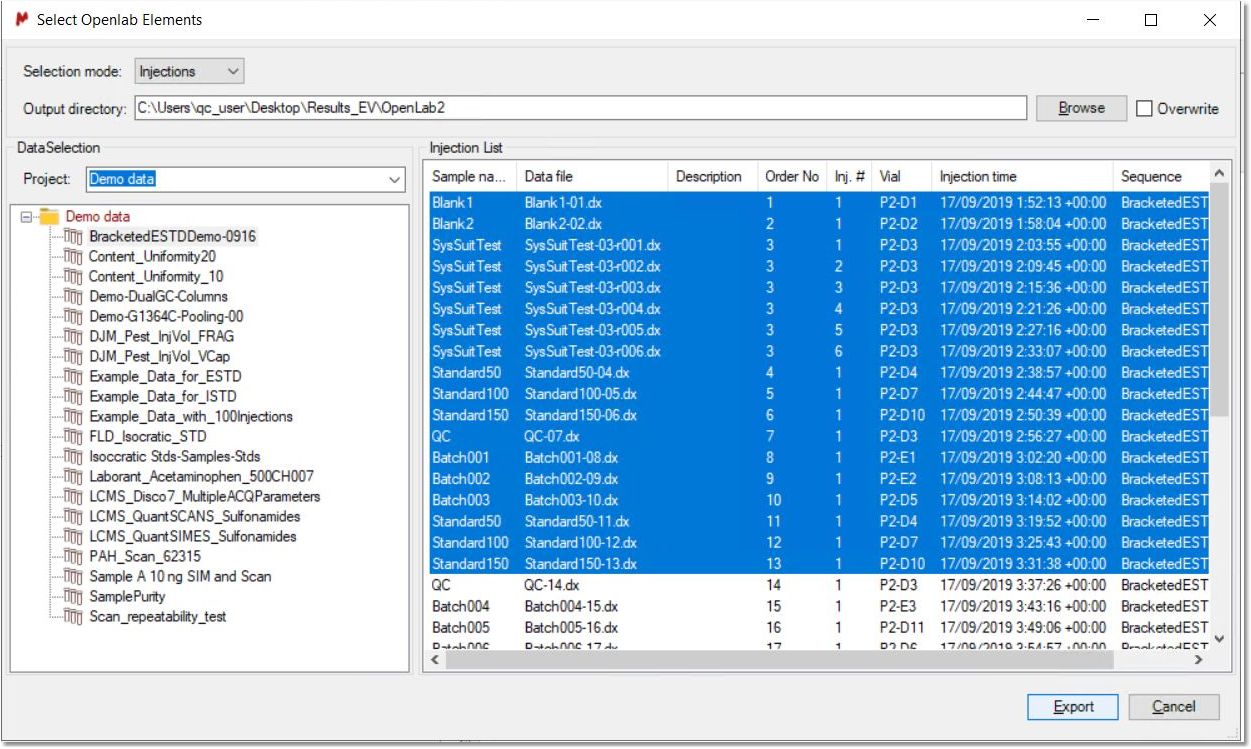Click the sequence icon beside Content_Uniformity_10
The image size is (1251, 749).
[x=73, y=277]
